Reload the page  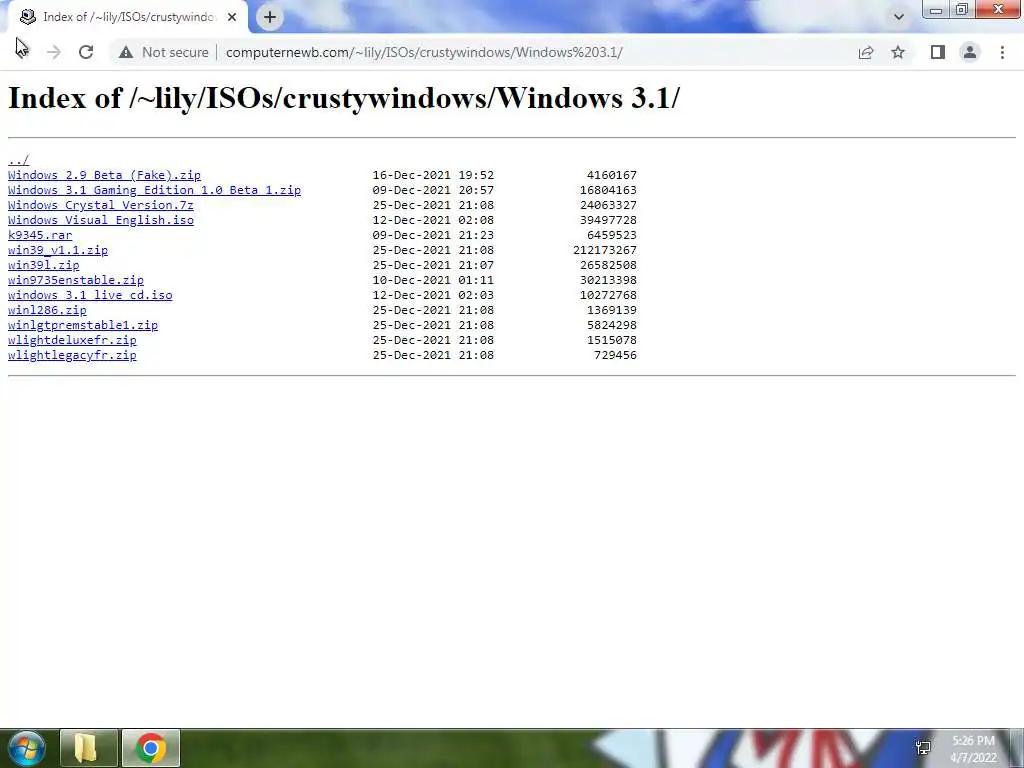[x=86, y=52]
